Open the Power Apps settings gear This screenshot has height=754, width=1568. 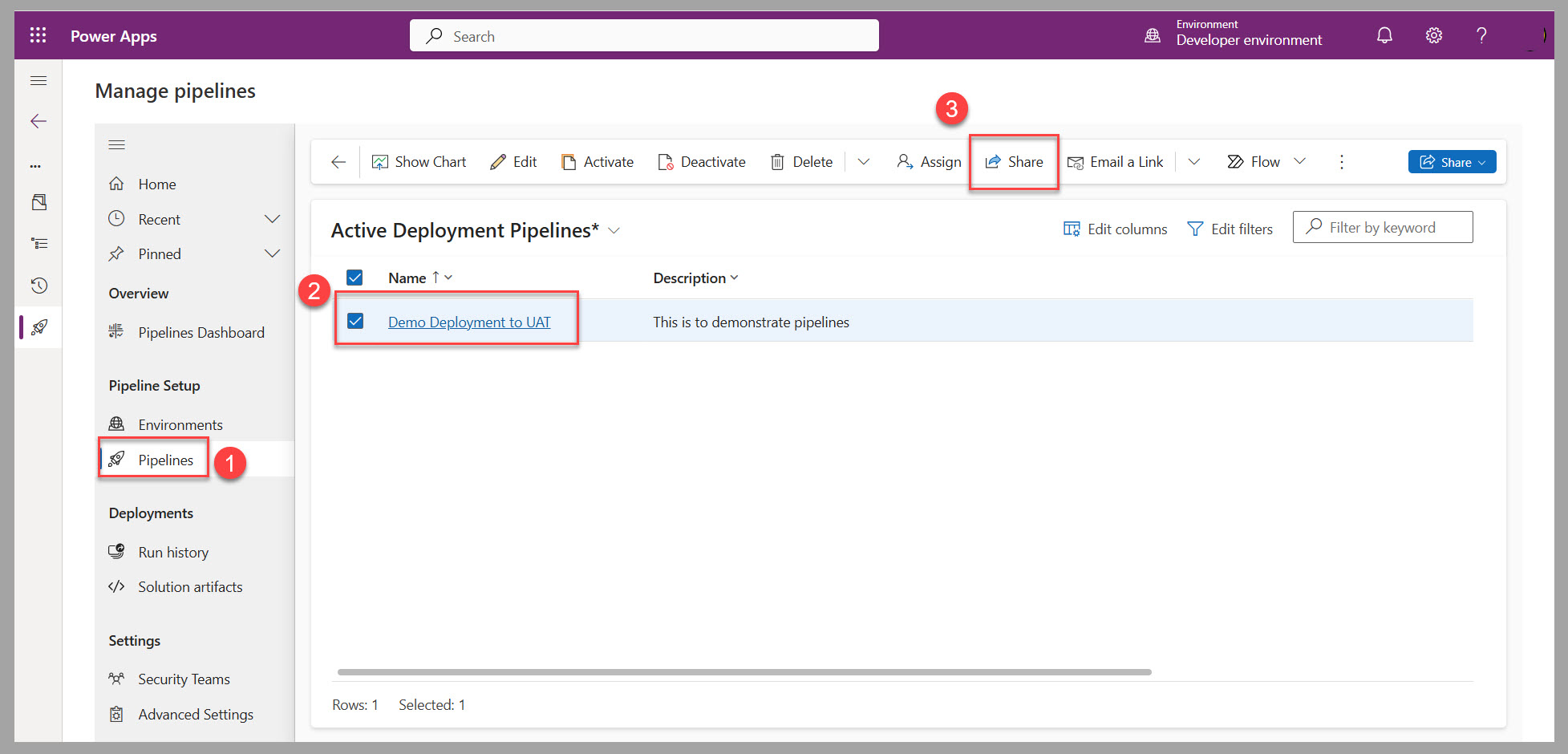click(x=1433, y=35)
